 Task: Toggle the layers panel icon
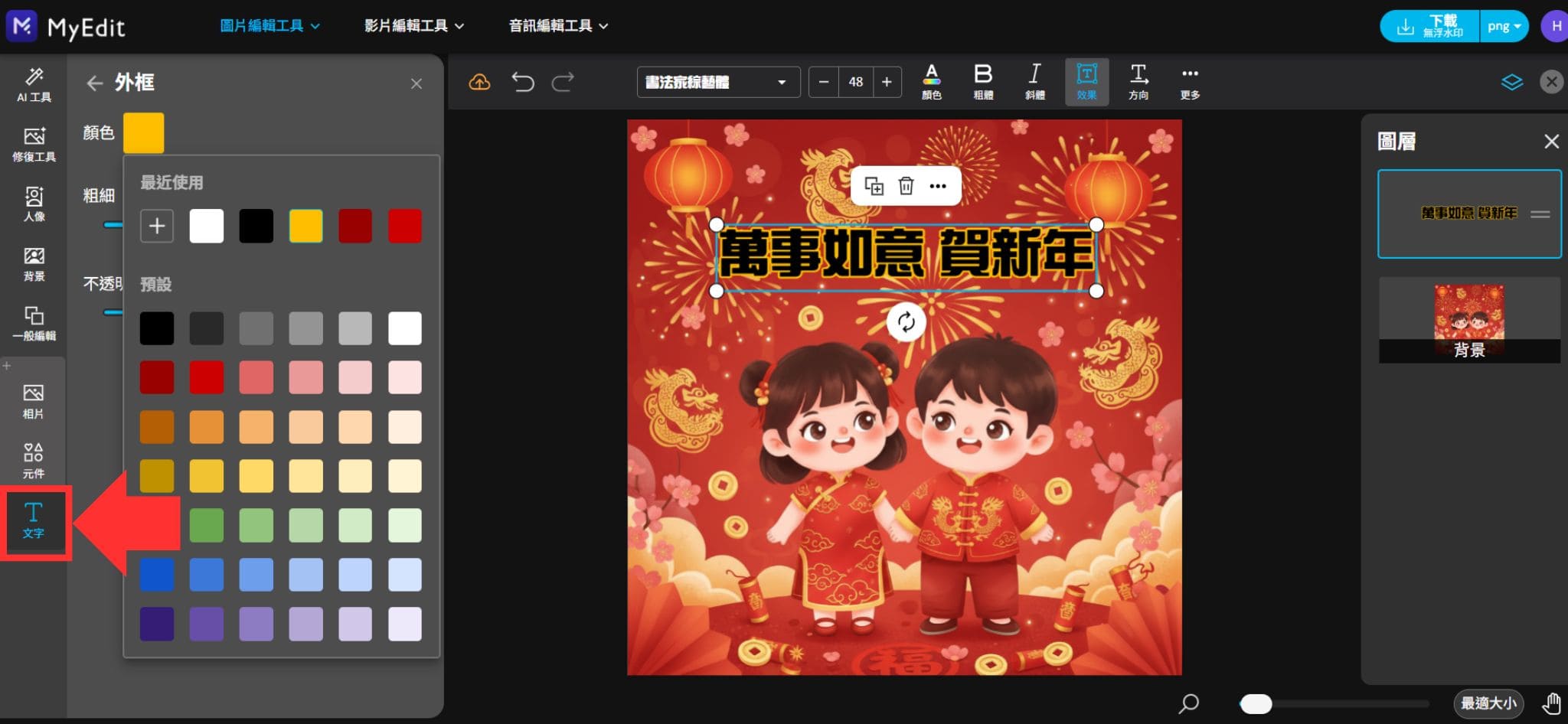[1512, 82]
